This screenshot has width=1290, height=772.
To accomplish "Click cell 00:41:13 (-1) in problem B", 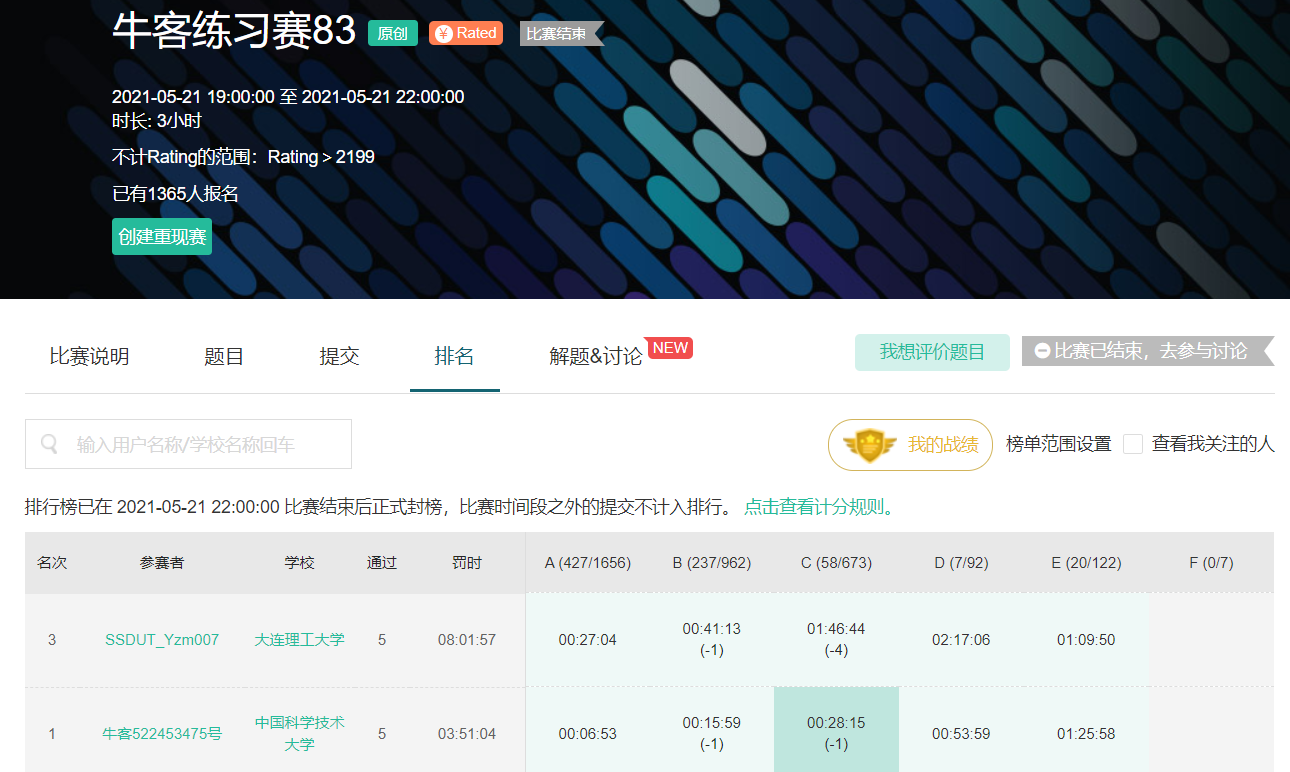I will pyautogui.click(x=712, y=640).
